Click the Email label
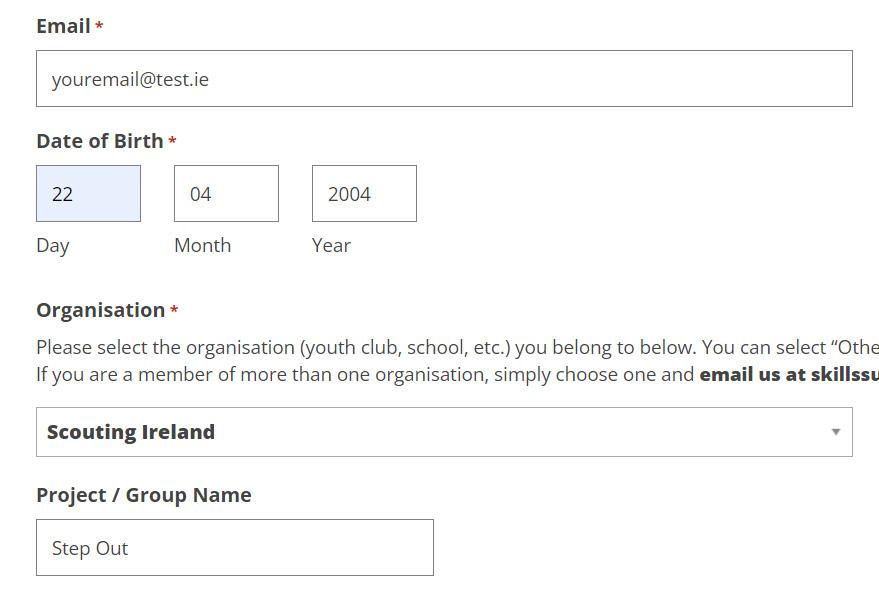This screenshot has width=879, height=598. [63, 26]
